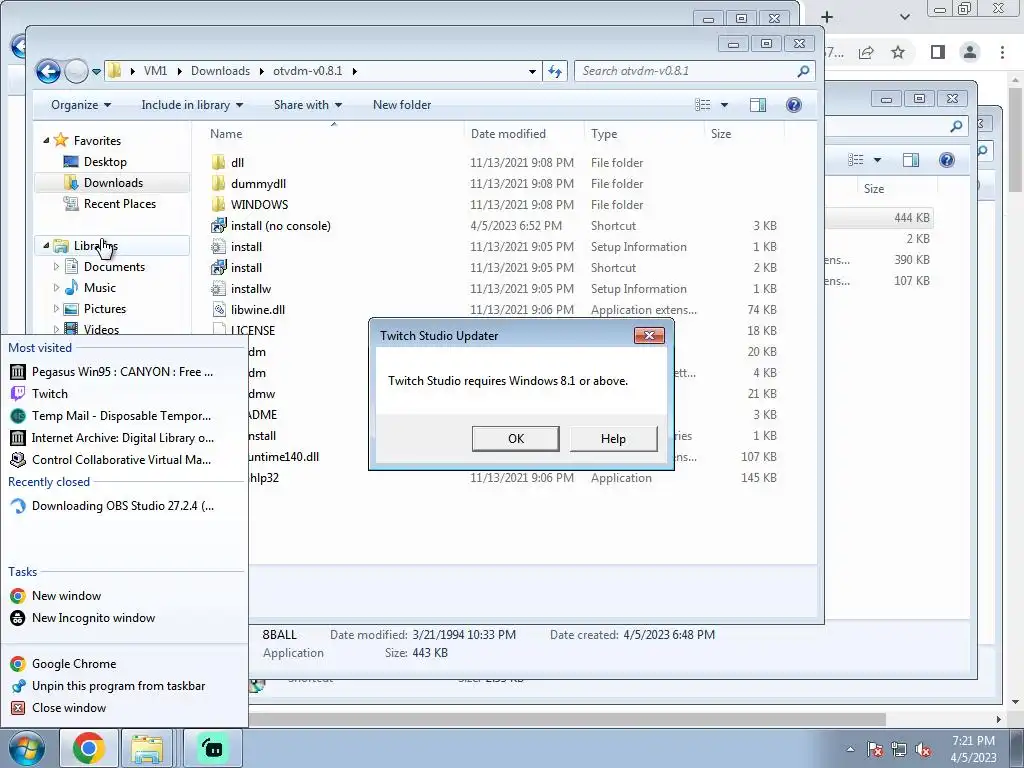1024x768 pixels.
Task: Sort files by Date modified column
Action: (508, 133)
